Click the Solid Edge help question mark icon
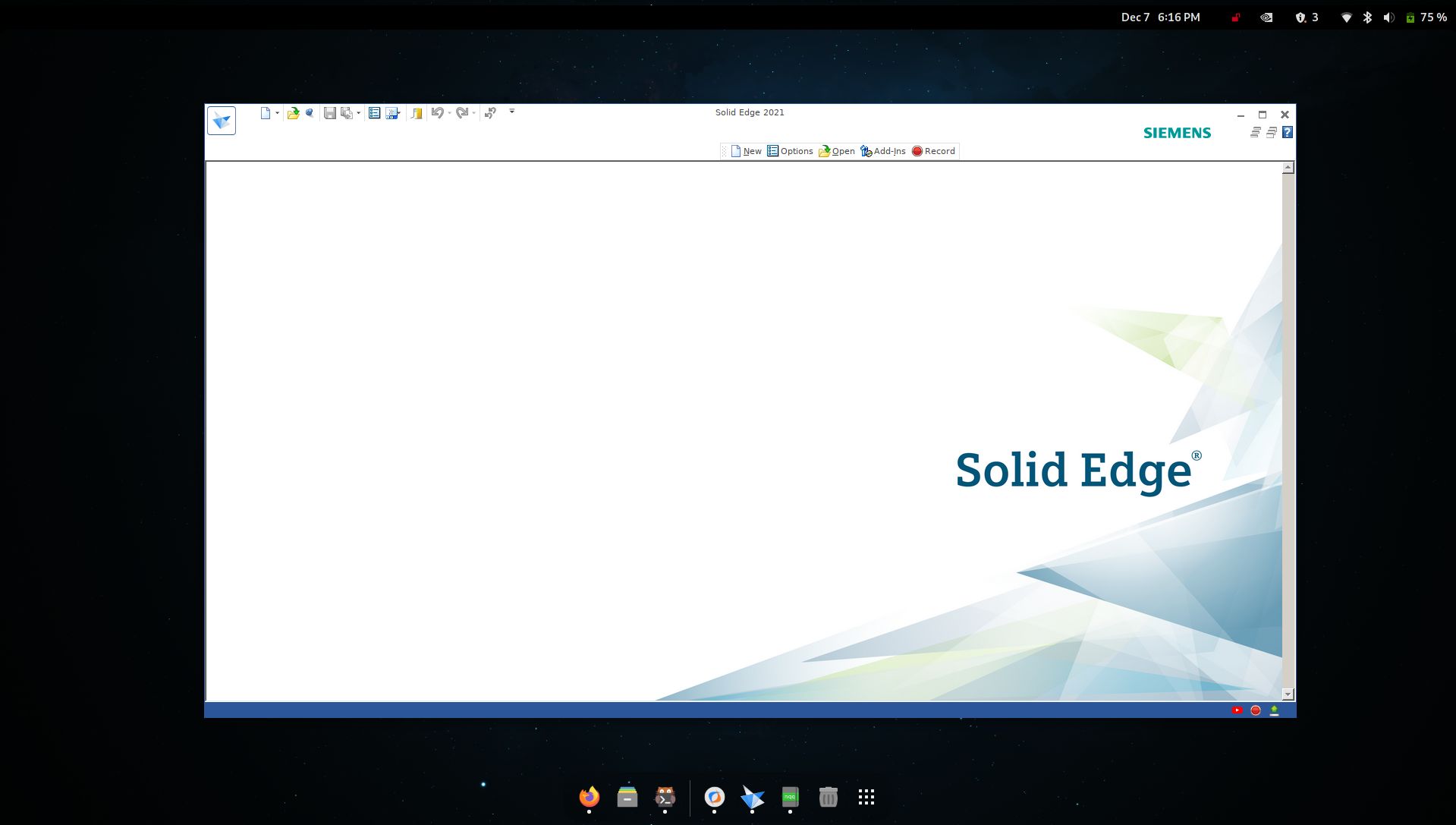Image resolution: width=1456 pixels, height=825 pixels. [1287, 133]
